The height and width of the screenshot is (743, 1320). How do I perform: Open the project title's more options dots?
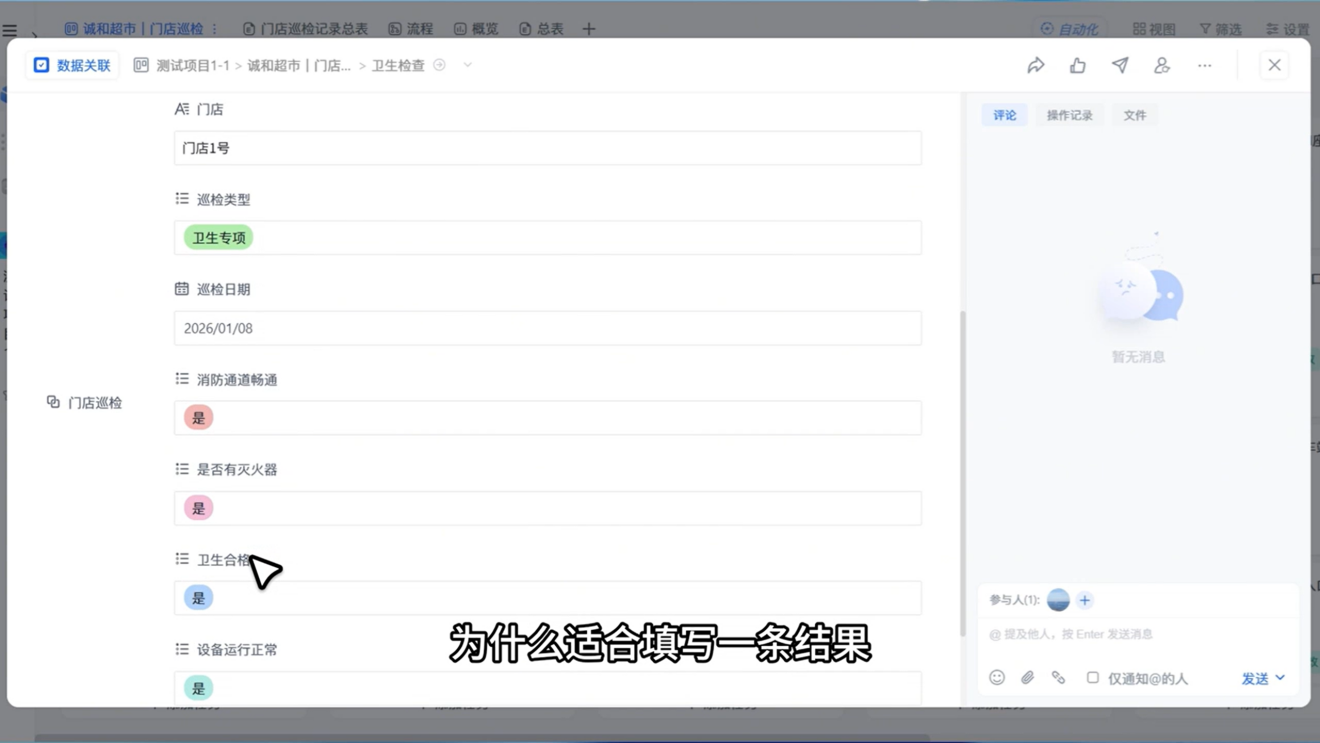(215, 29)
